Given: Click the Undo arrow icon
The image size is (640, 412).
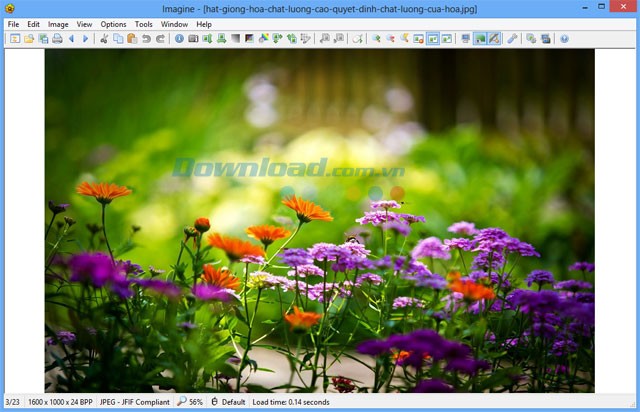Looking at the screenshot, I should click(x=146, y=39).
